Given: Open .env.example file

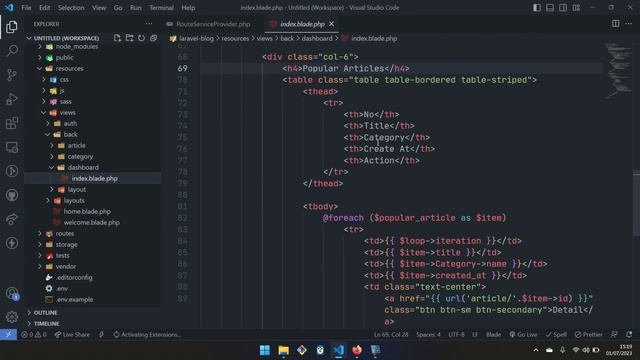Looking at the screenshot, I should pyautogui.click(x=74, y=299).
